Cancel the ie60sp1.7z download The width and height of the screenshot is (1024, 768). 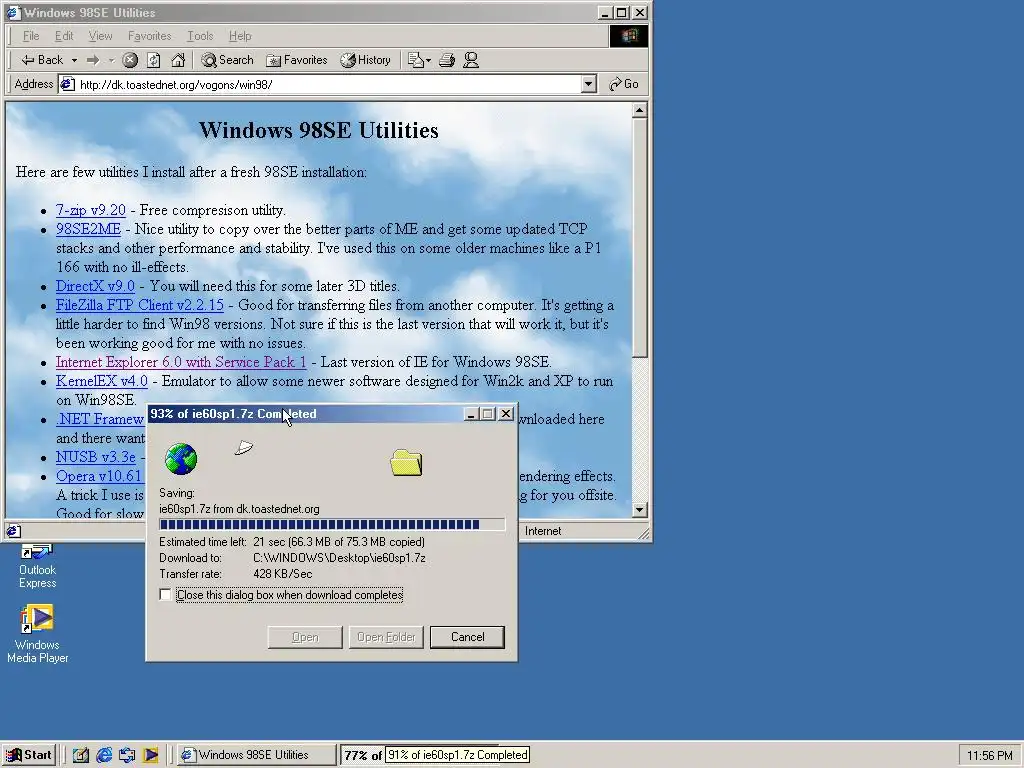point(467,637)
